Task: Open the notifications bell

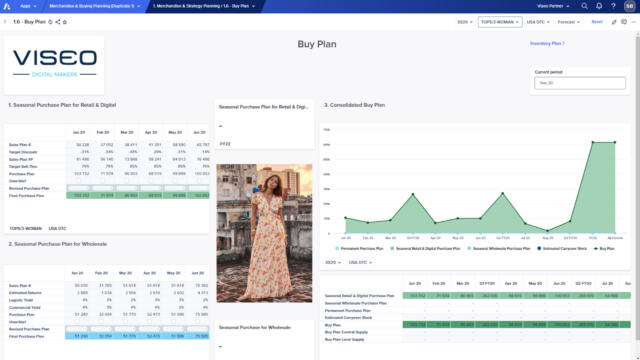Action: [x=599, y=6]
